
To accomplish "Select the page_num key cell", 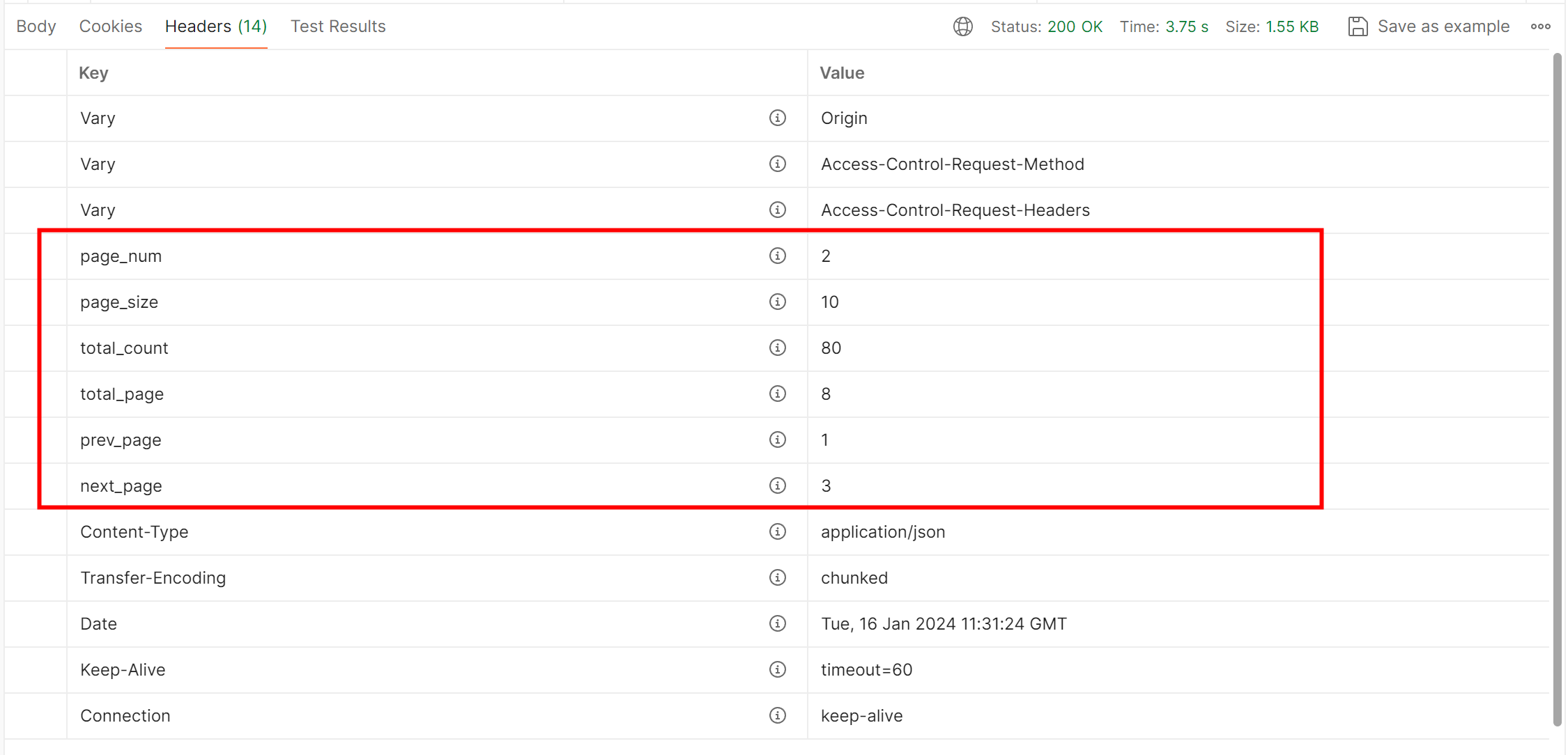I will [437, 256].
